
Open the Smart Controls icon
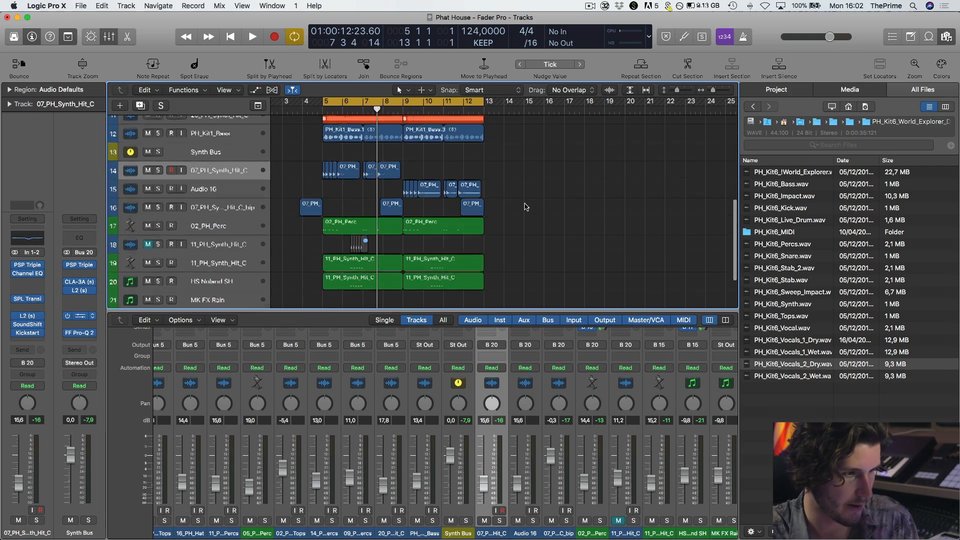tap(91, 37)
